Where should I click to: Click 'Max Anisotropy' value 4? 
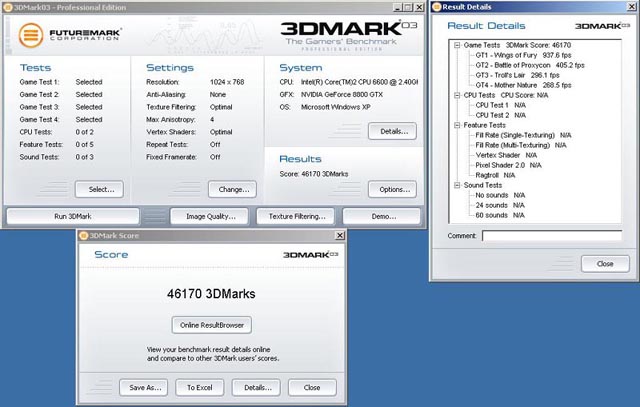click(x=212, y=120)
